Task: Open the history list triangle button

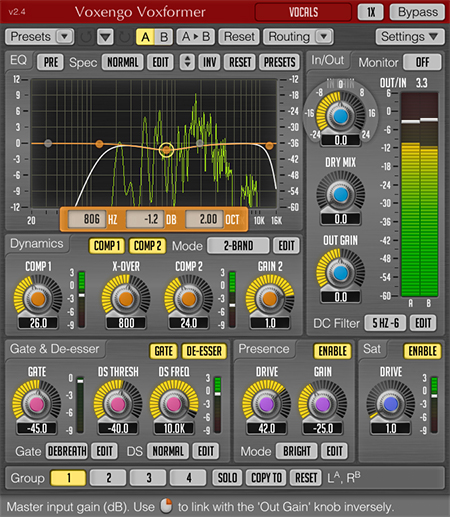Action: [x=105, y=37]
